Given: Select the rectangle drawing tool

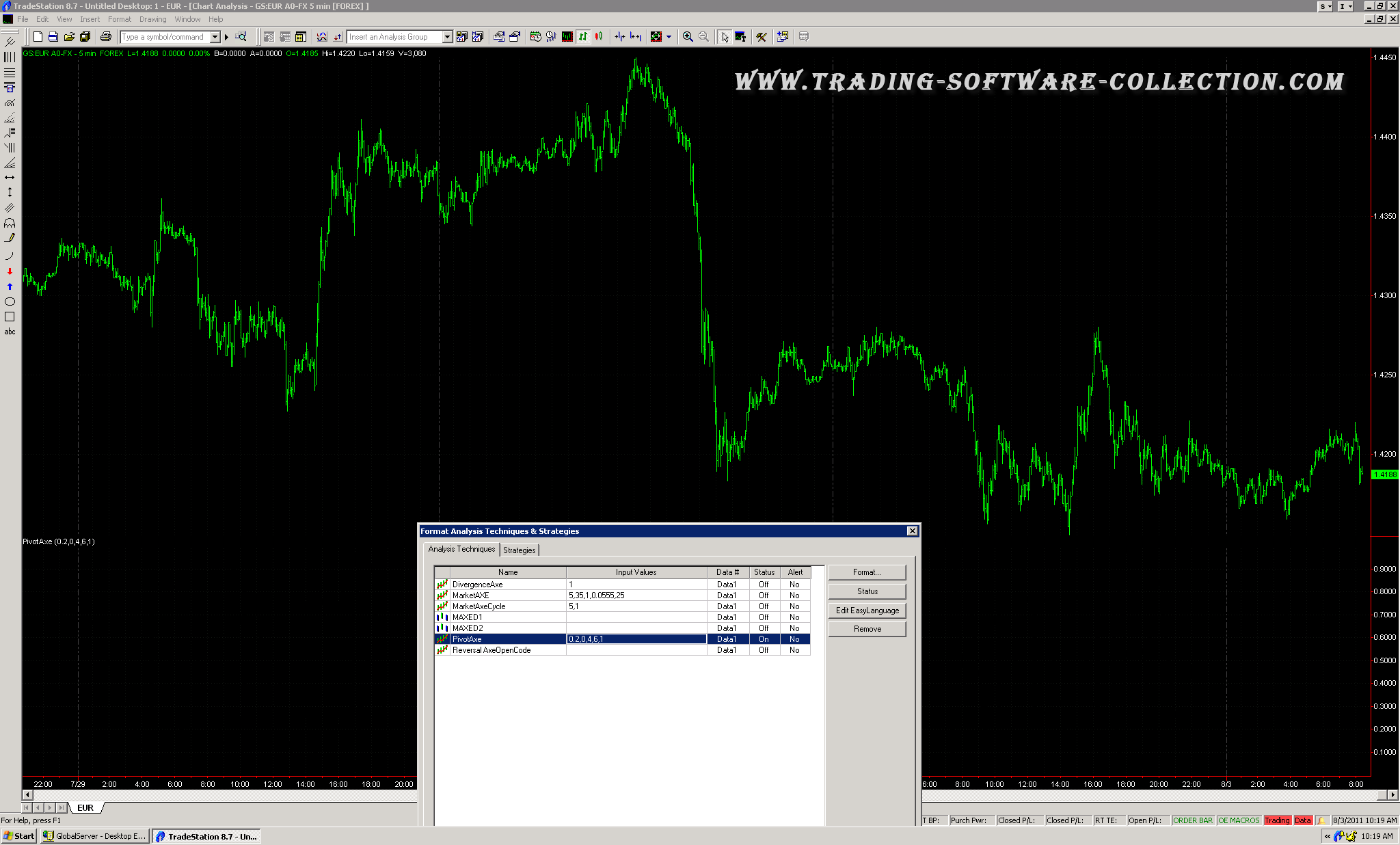Looking at the screenshot, I should pos(10,317).
